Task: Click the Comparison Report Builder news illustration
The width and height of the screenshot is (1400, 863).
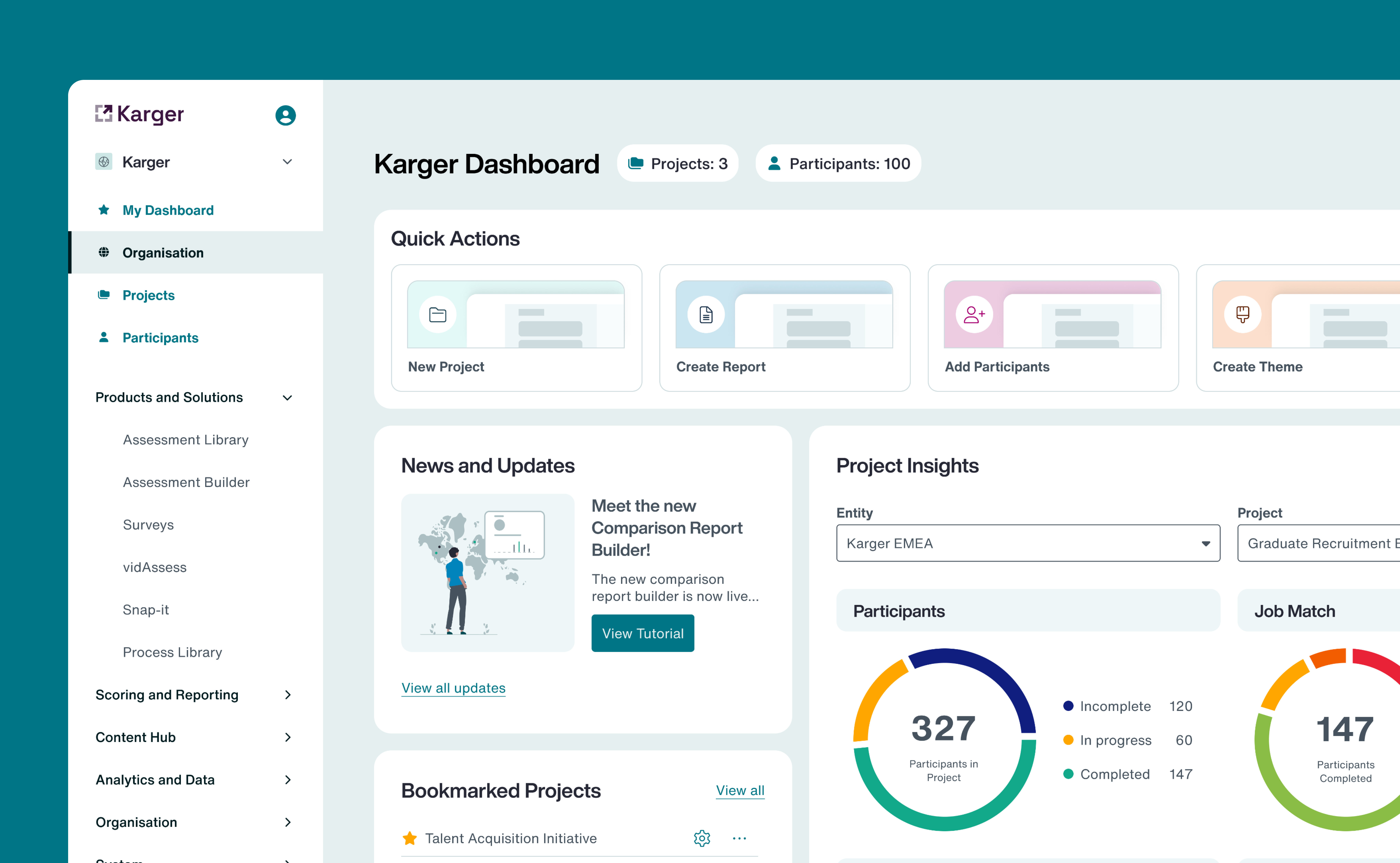Action: click(488, 572)
